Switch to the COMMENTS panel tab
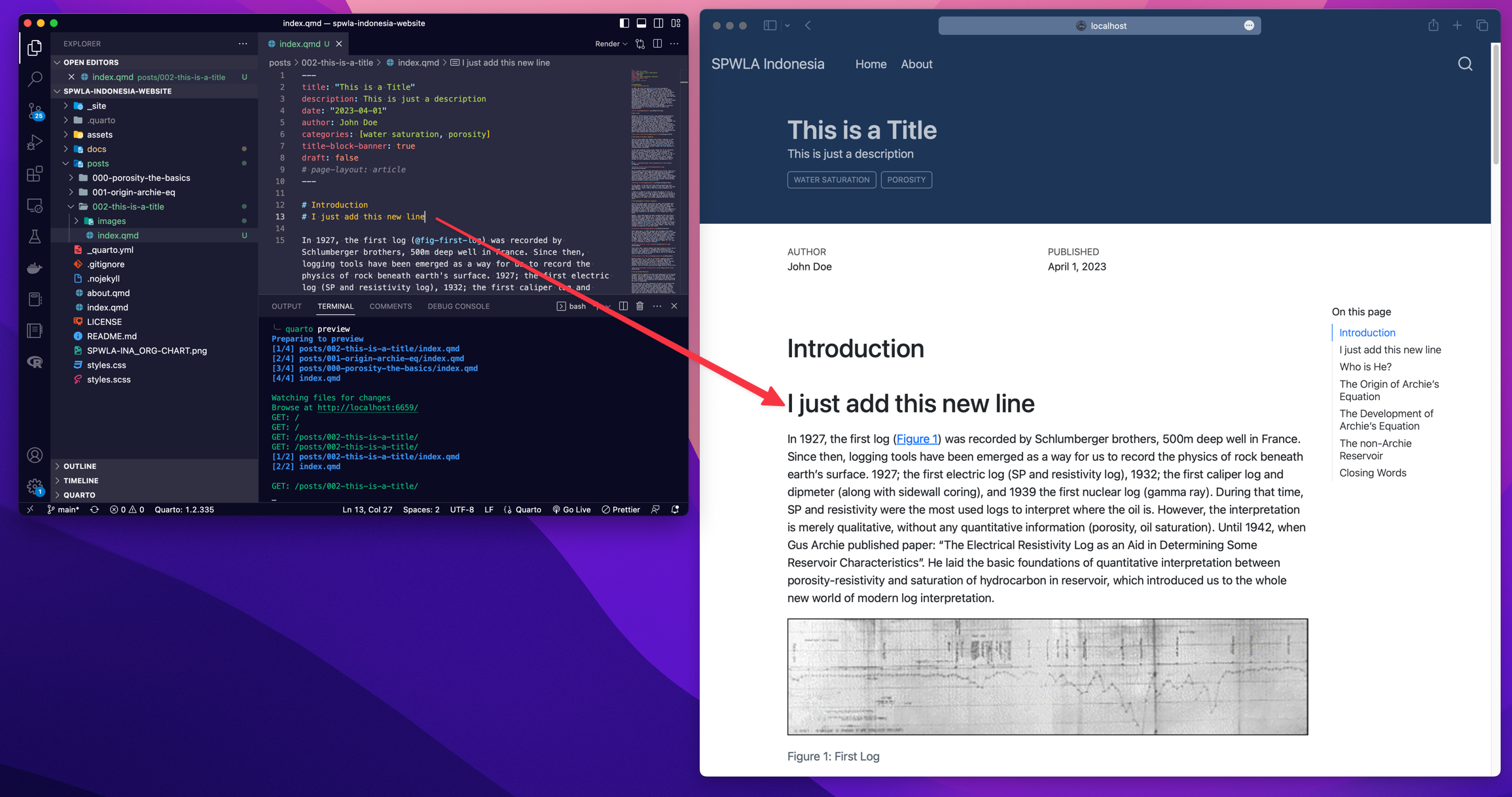The height and width of the screenshot is (797, 1512). tap(390, 306)
